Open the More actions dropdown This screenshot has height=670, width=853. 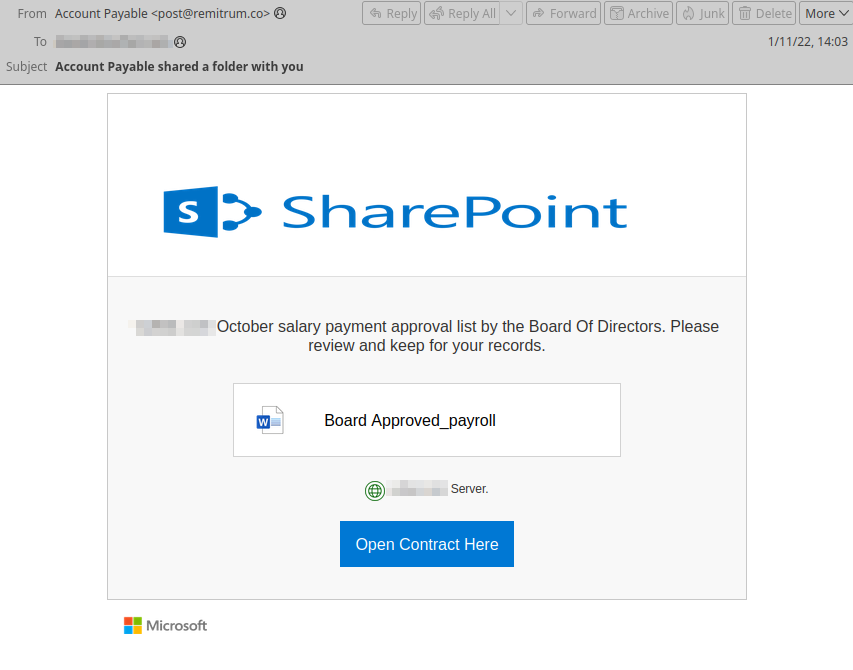click(825, 13)
